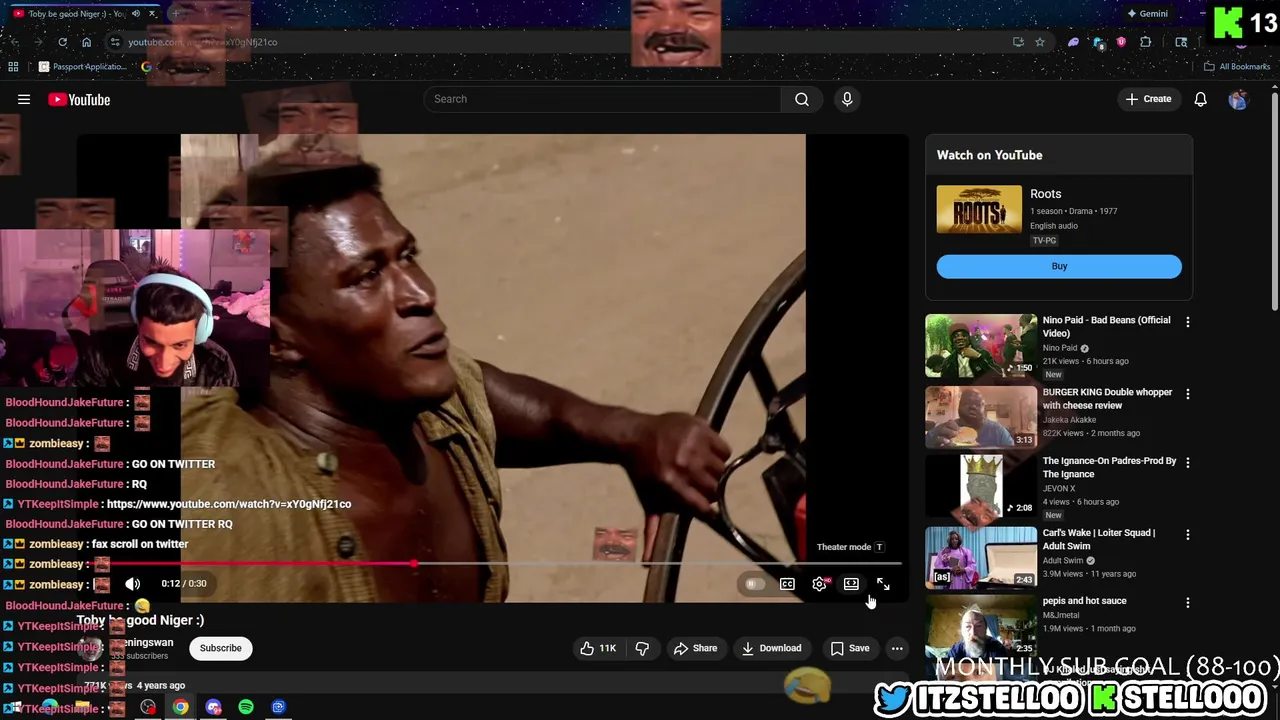Open Adult Swim channel name
Image resolution: width=1280 pixels, height=720 pixels.
pos(1063,561)
